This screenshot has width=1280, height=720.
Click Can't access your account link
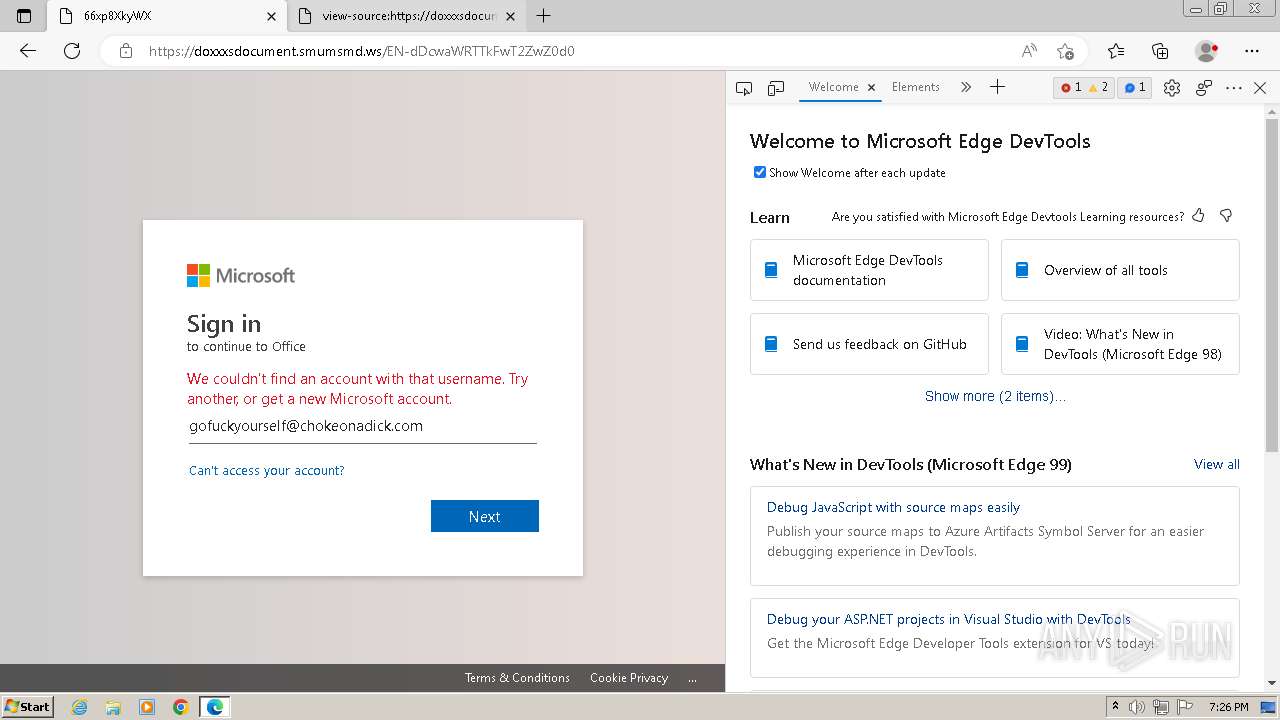(x=266, y=470)
